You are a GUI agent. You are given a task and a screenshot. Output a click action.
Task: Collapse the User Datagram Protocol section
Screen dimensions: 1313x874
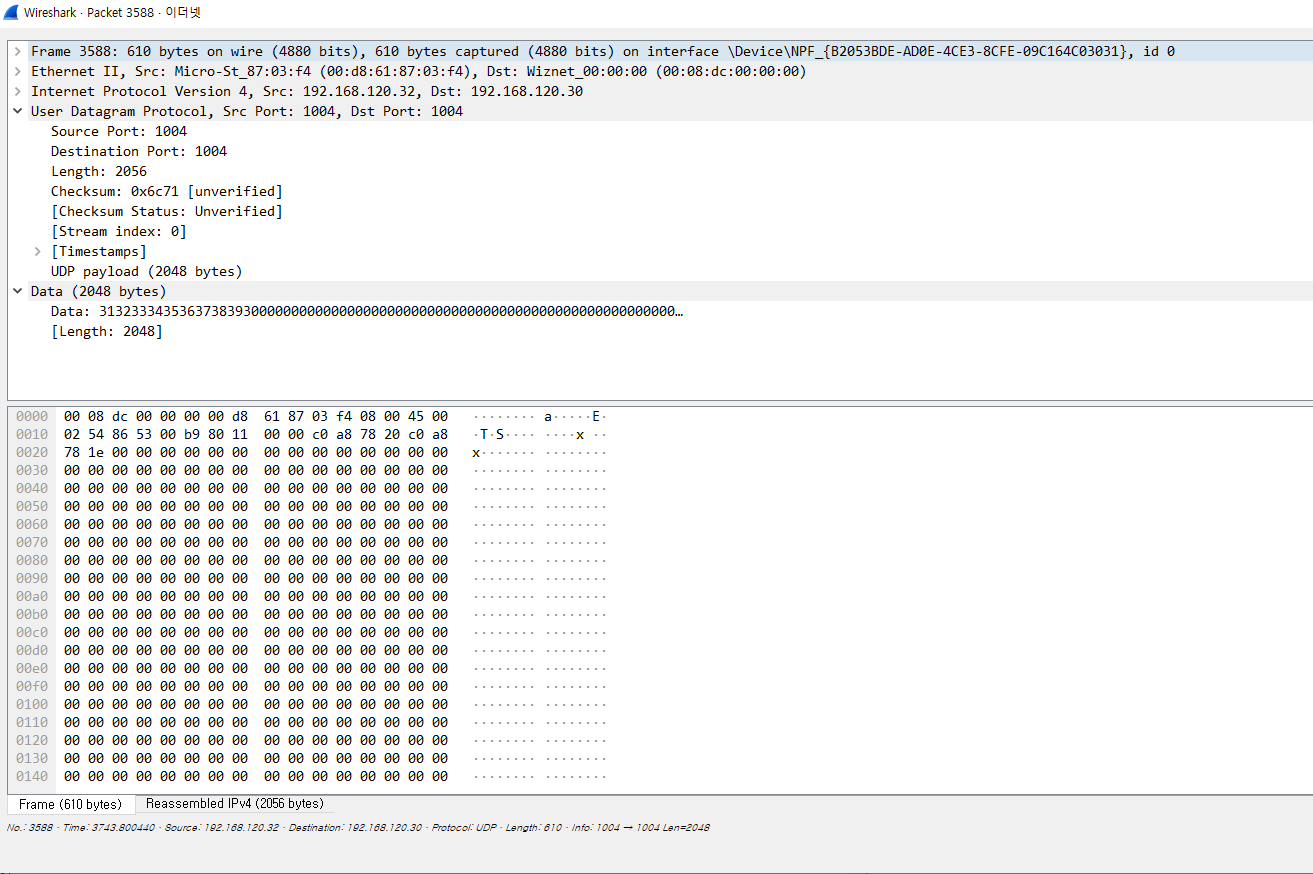pyautogui.click(x=18, y=111)
